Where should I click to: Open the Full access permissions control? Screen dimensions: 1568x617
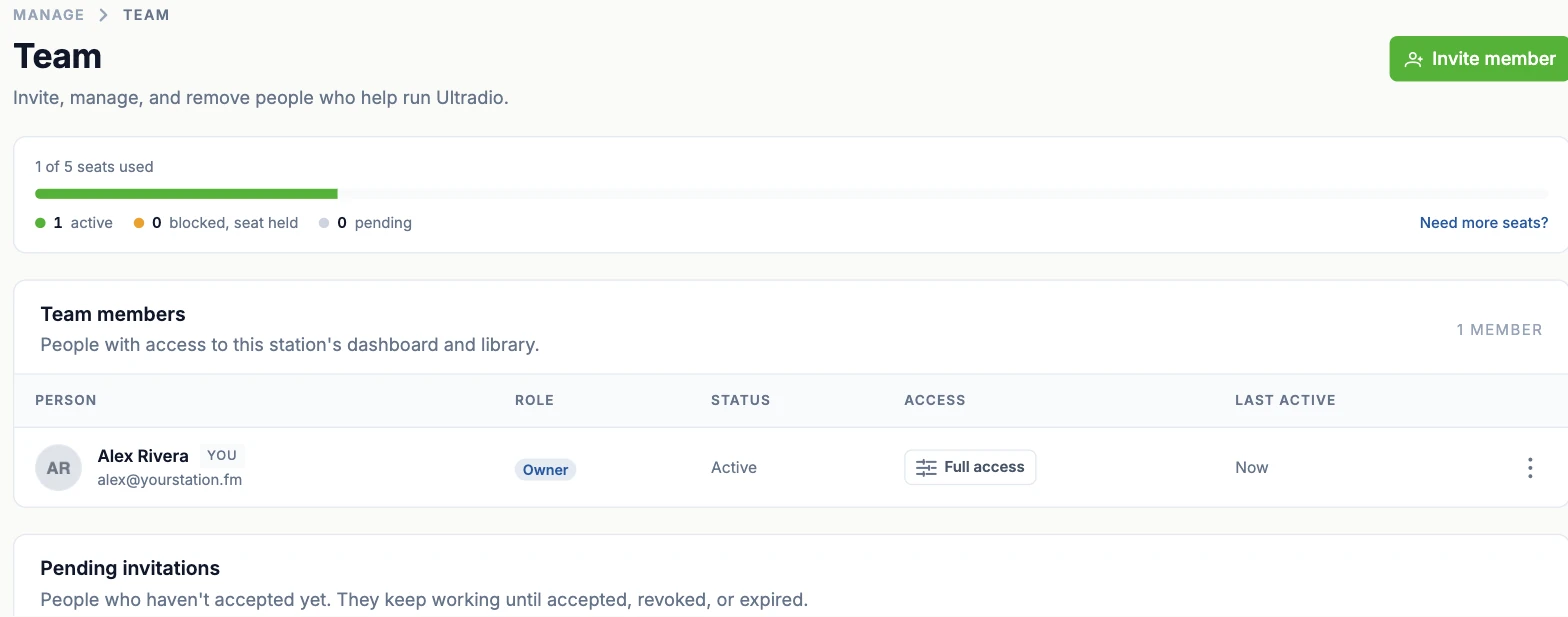tap(970, 467)
